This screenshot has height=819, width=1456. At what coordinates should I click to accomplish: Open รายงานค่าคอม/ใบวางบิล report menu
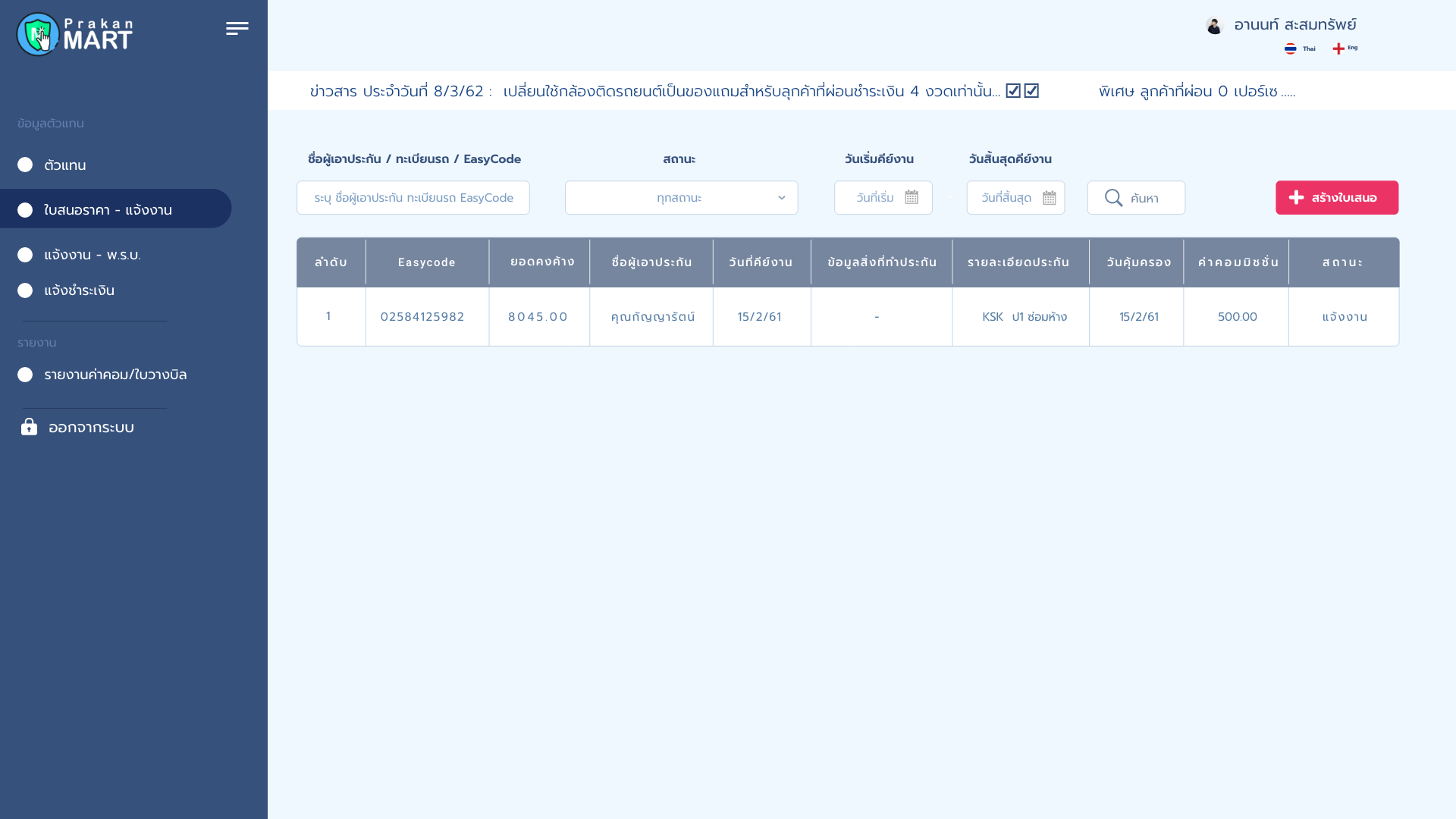coord(115,375)
